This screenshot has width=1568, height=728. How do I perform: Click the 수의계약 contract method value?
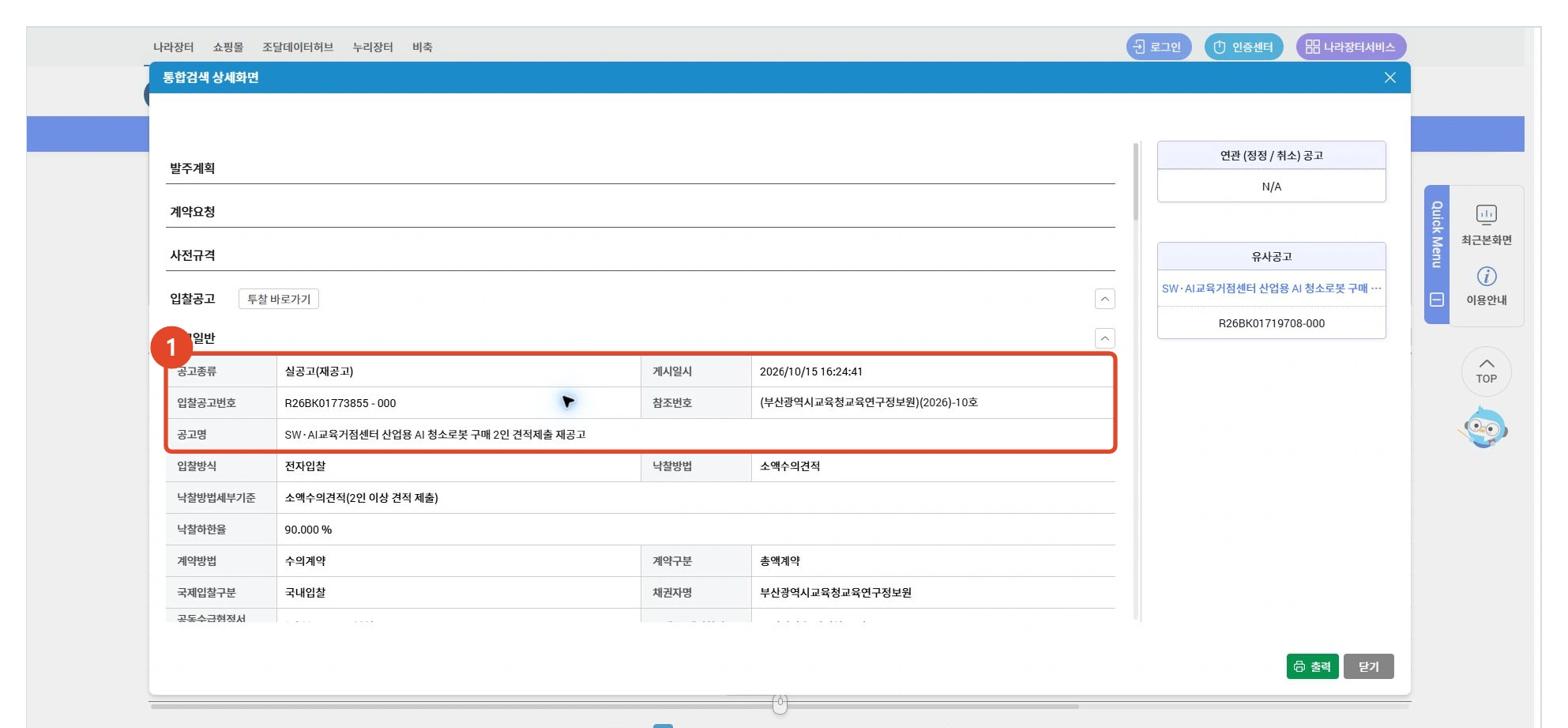point(305,561)
